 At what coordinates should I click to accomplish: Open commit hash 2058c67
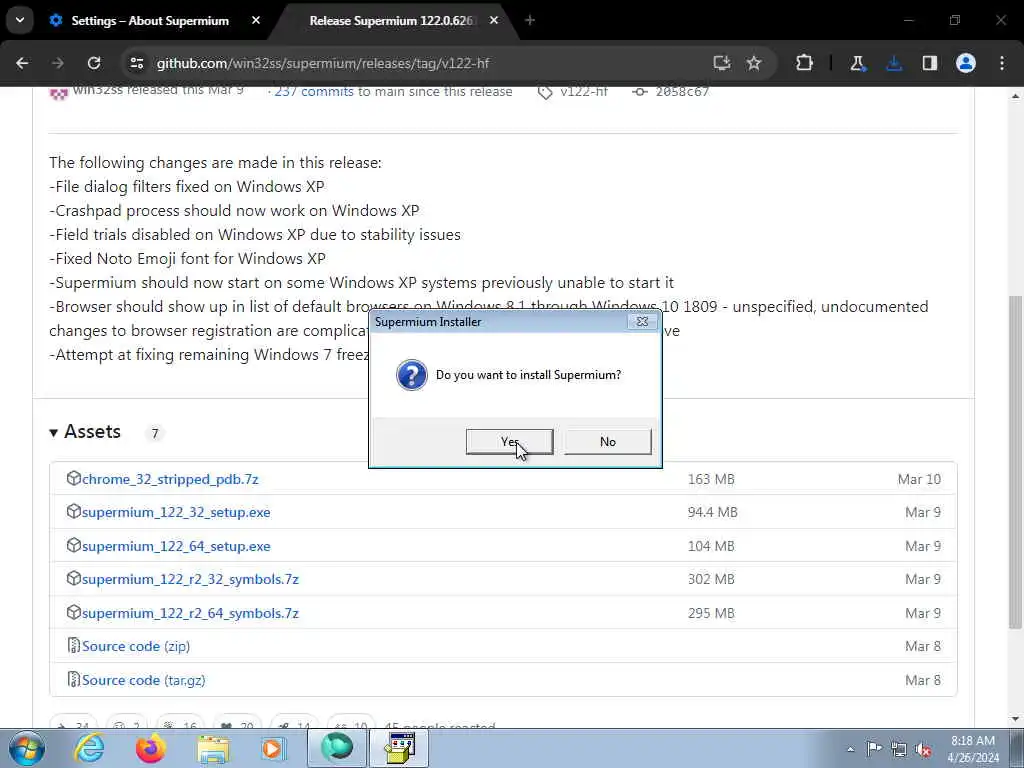tap(682, 91)
